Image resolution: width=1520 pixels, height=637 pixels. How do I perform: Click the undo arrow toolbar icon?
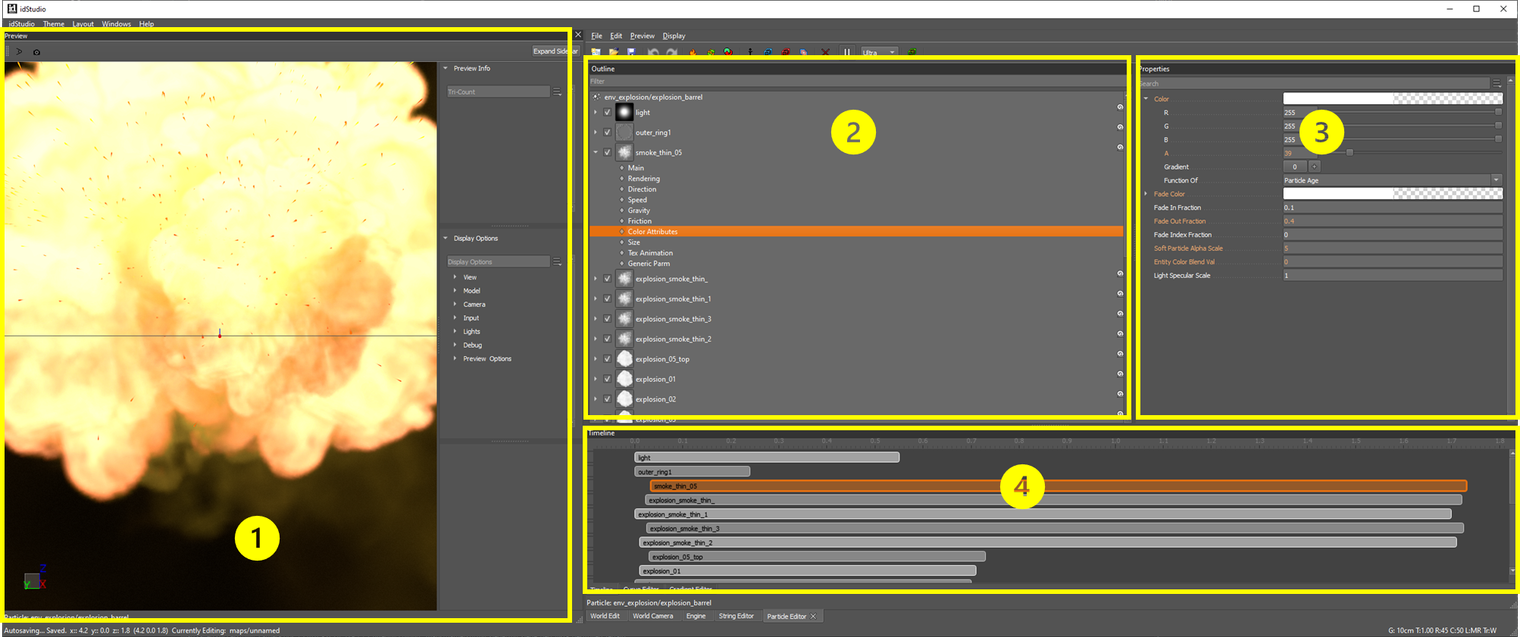point(654,52)
